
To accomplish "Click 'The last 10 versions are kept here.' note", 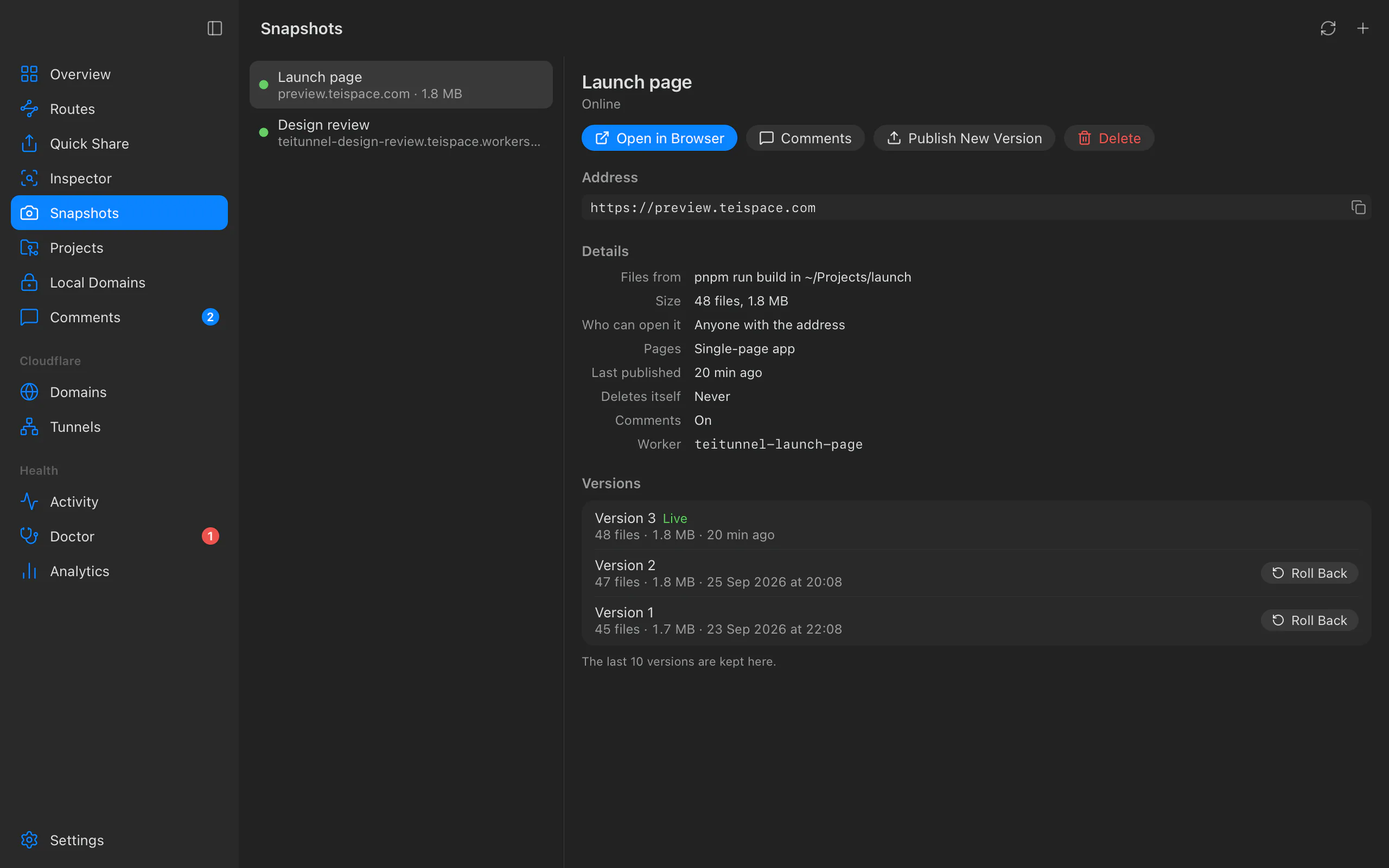I will point(678,661).
